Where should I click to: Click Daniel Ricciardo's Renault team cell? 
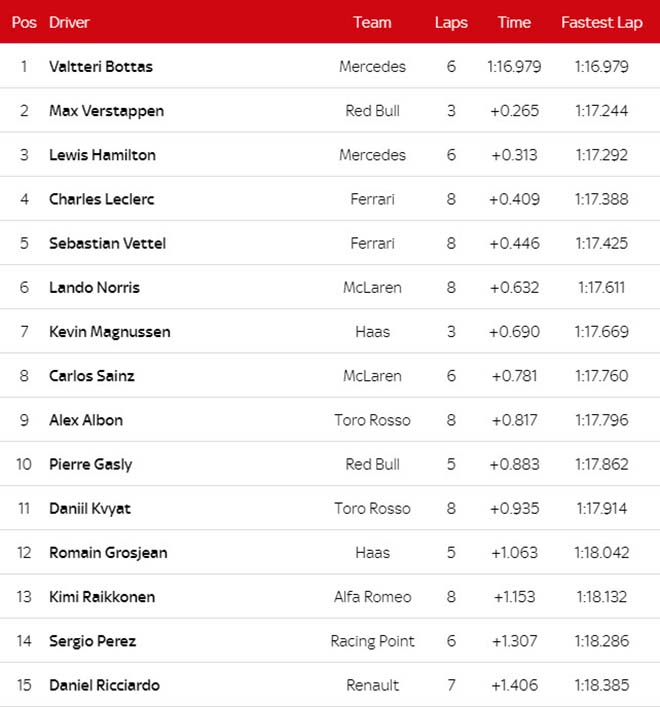tap(372, 685)
